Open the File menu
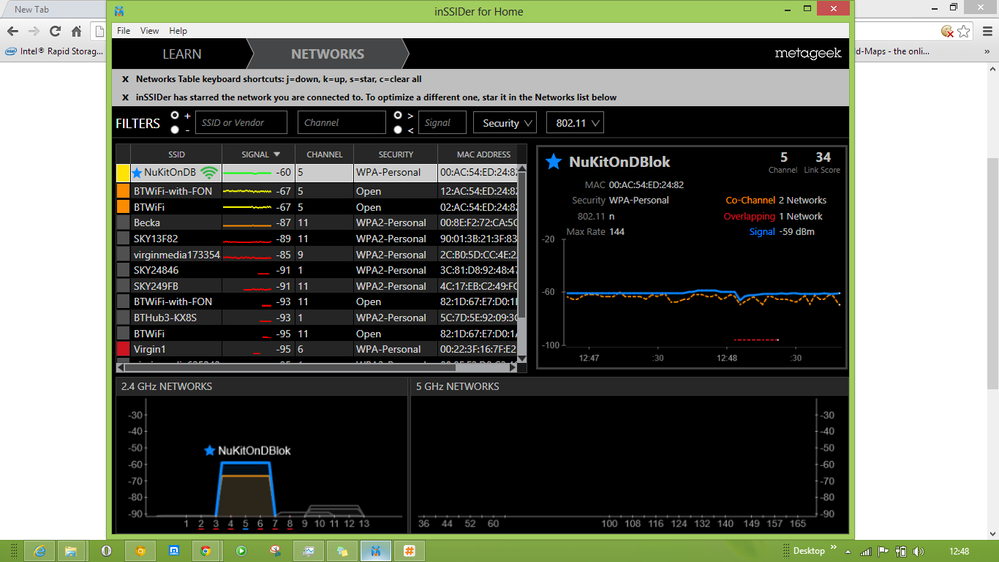This screenshot has height=562, width=999. pos(124,31)
